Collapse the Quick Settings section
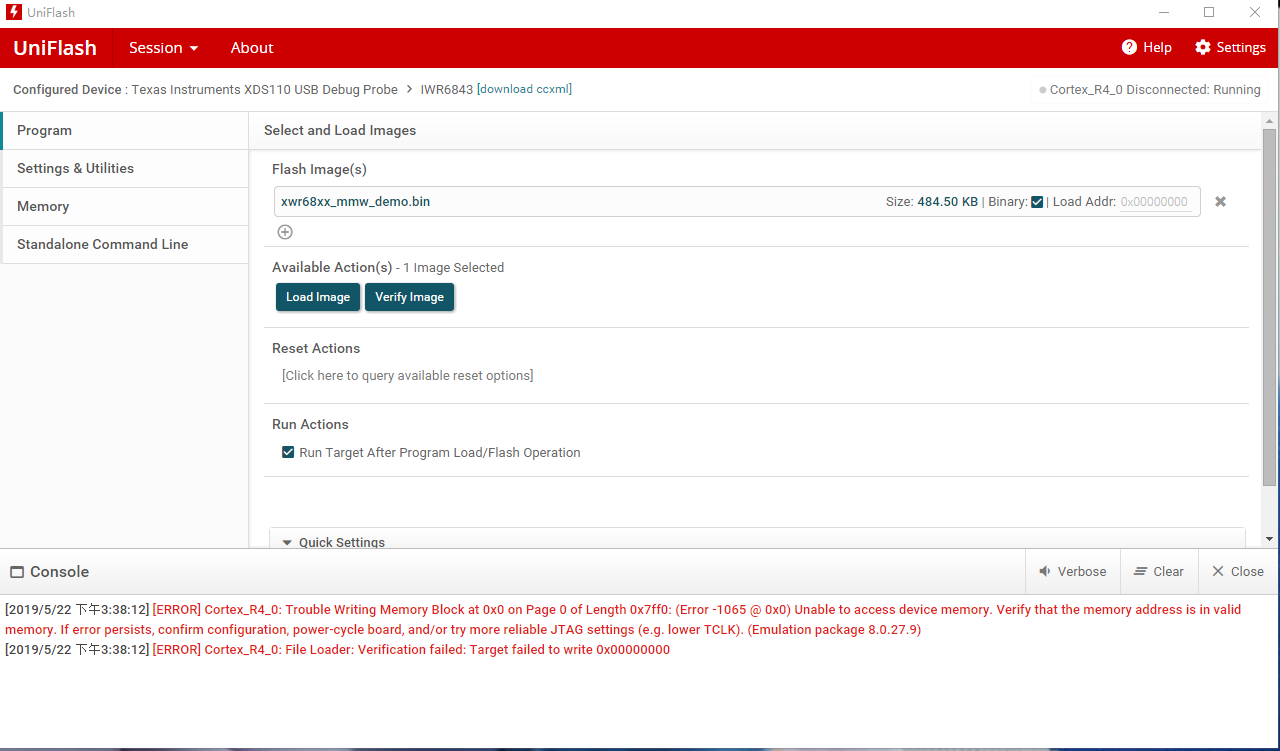 pos(287,542)
